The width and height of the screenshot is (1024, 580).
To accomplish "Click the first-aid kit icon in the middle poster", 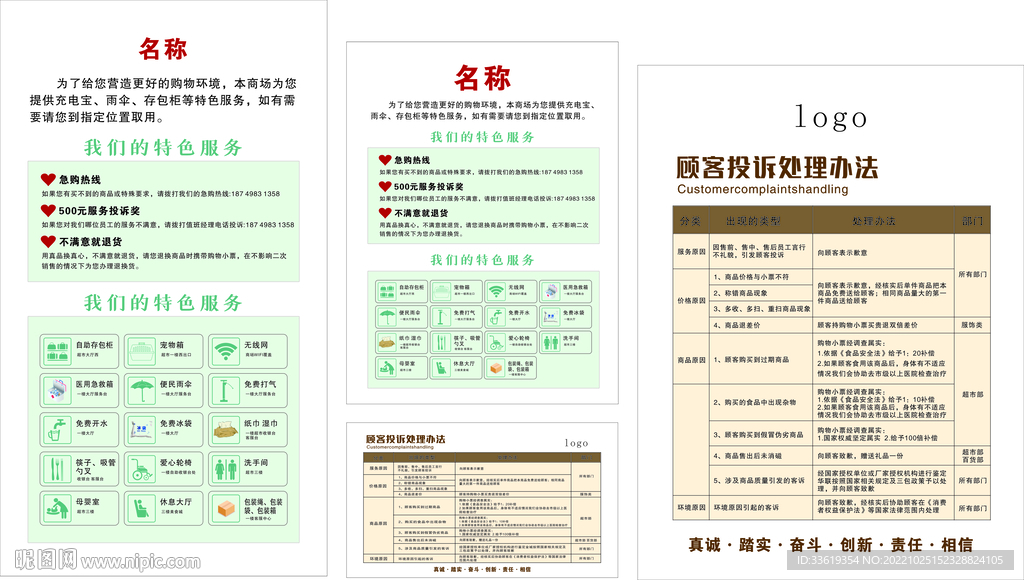I will point(551,291).
